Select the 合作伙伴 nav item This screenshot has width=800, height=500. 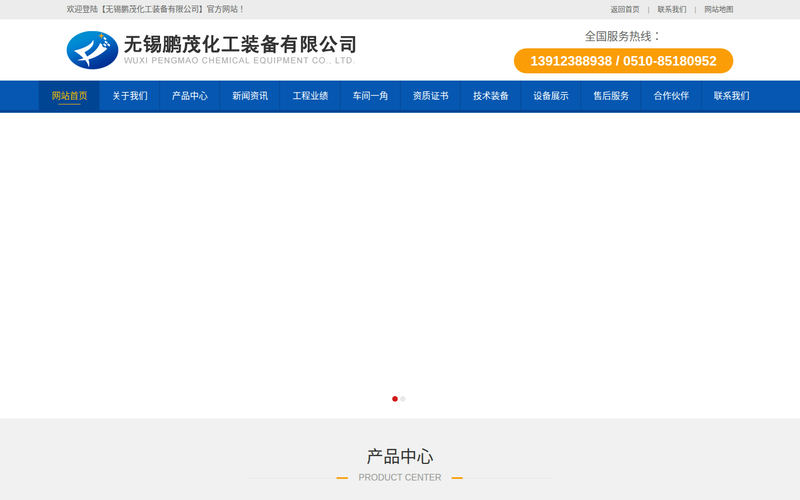tap(671, 96)
